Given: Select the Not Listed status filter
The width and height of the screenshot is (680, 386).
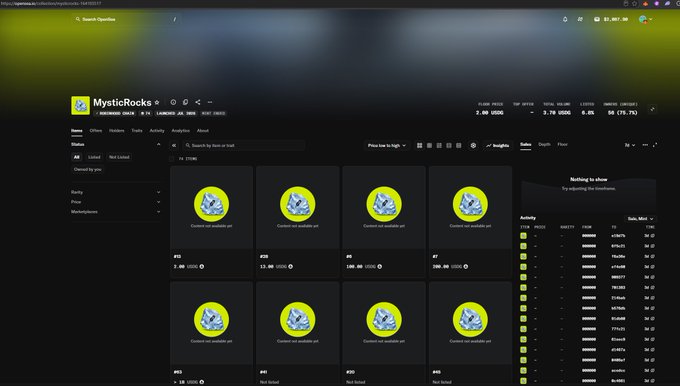Looking at the screenshot, I should pyautogui.click(x=119, y=157).
